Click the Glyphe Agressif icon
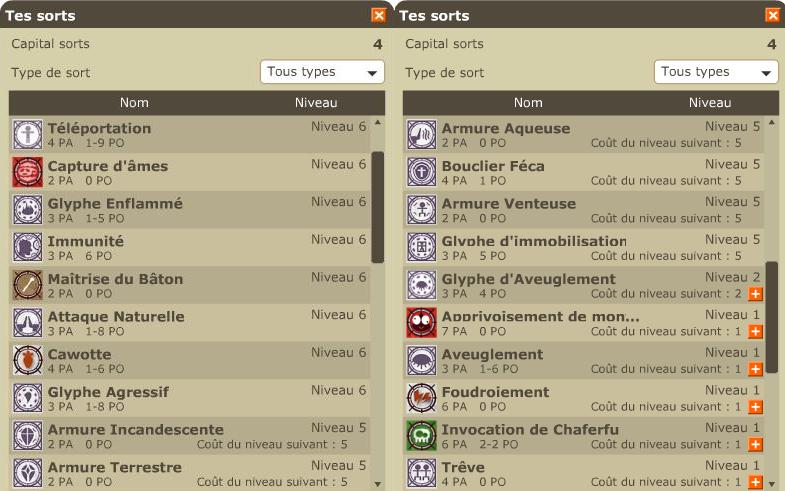The image size is (785, 491). [x=28, y=397]
